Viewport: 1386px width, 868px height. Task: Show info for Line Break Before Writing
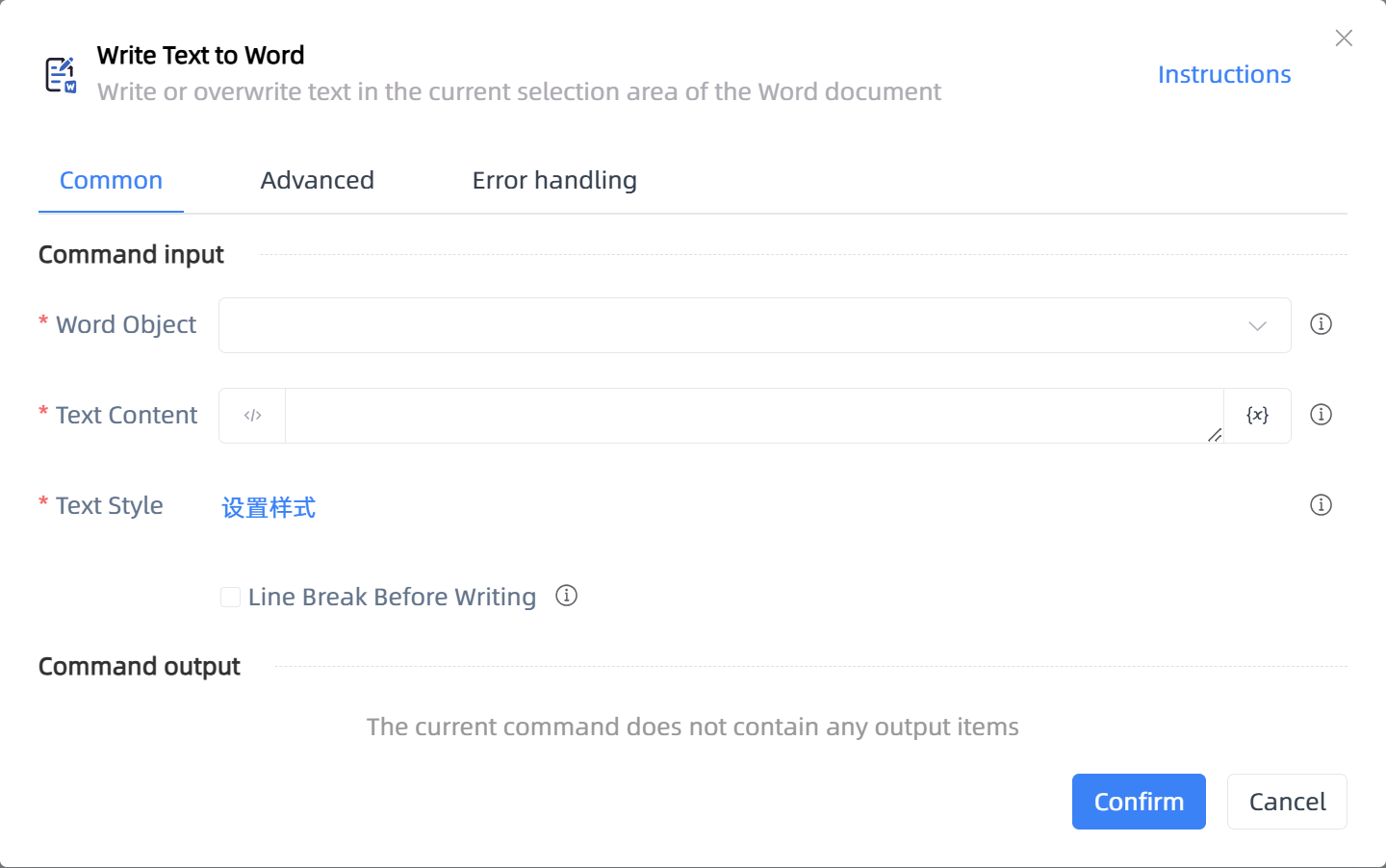click(566, 596)
